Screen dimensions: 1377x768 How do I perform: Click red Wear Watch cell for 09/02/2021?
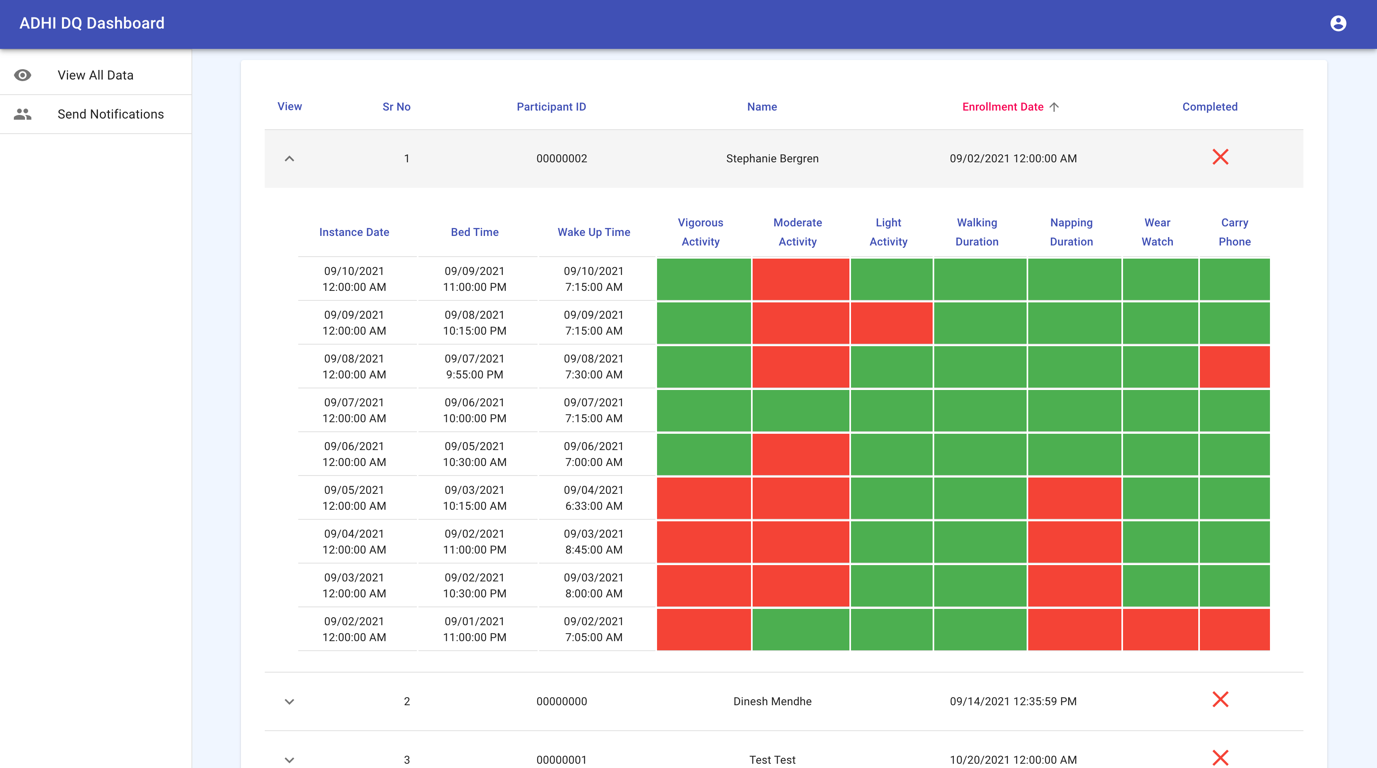[x=1159, y=630]
